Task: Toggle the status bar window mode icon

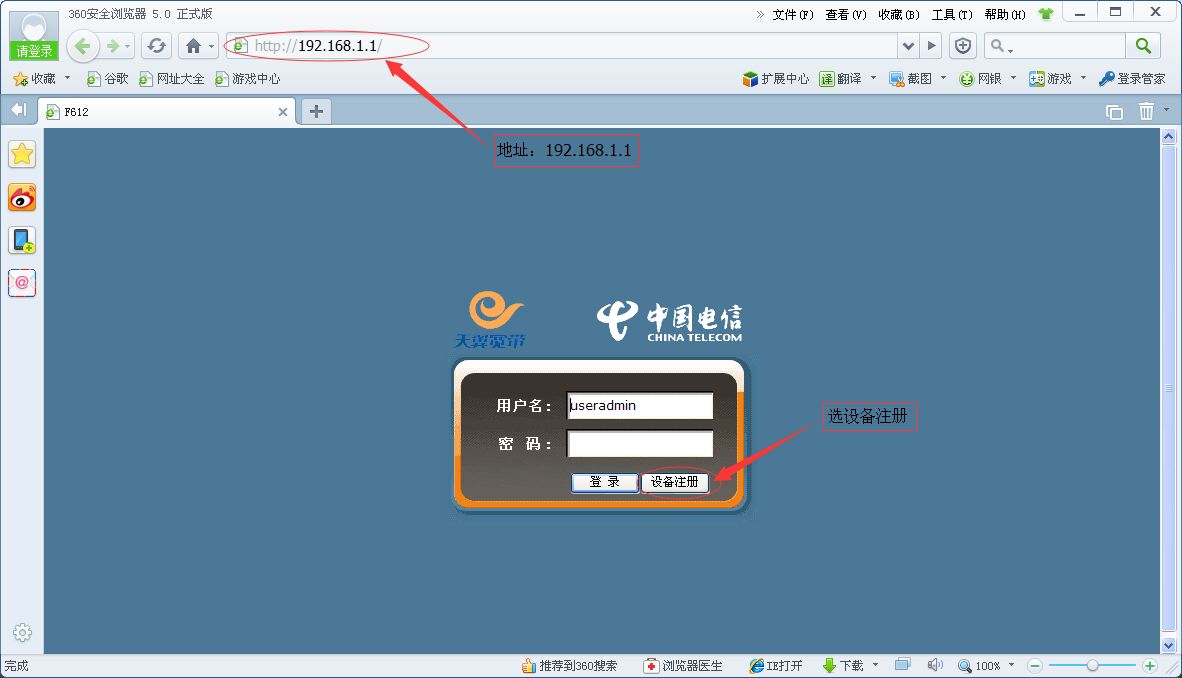Action: pyautogui.click(x=902, y=664)
